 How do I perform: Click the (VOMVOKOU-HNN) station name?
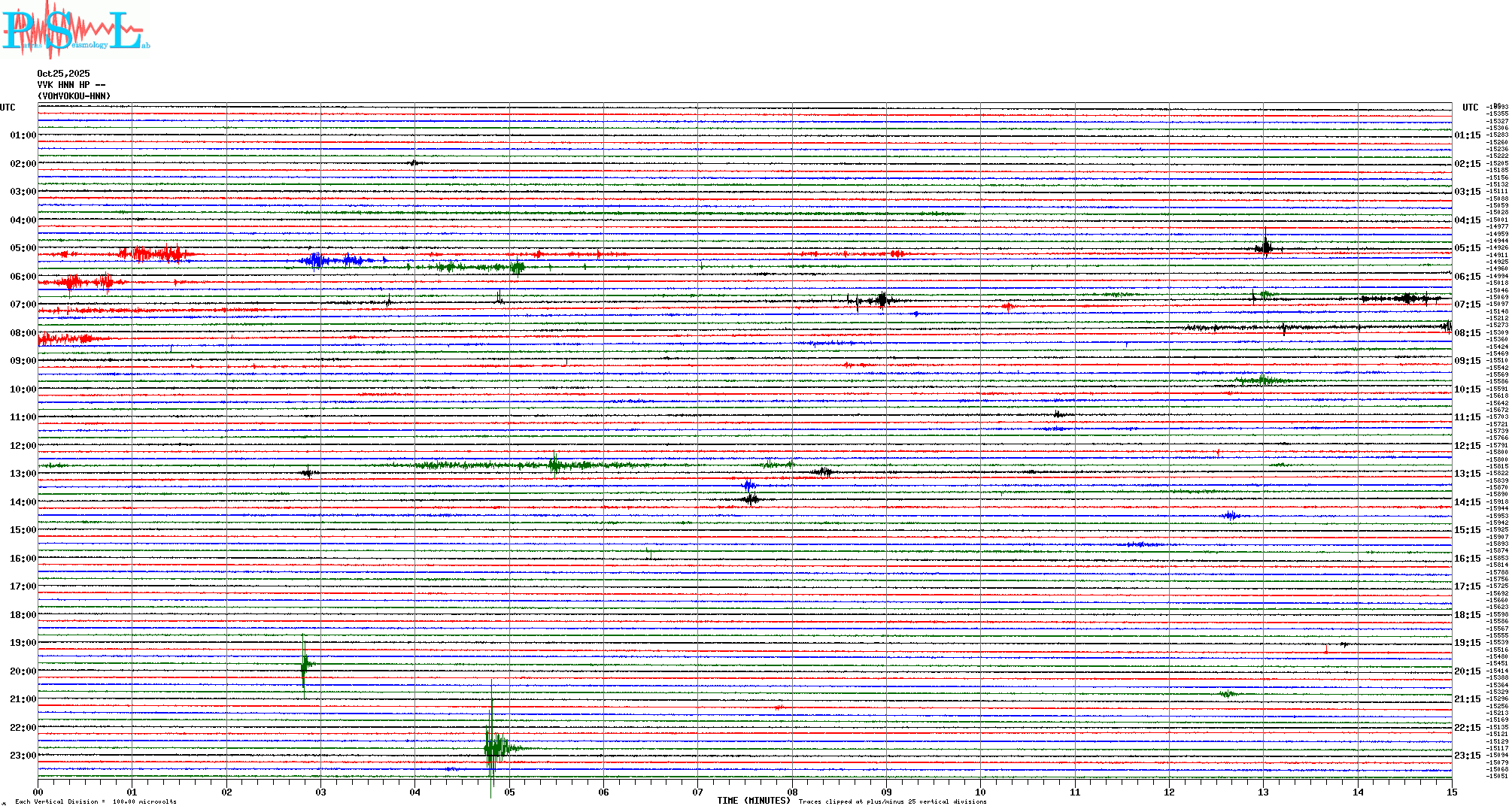click(x=74, y=96)
